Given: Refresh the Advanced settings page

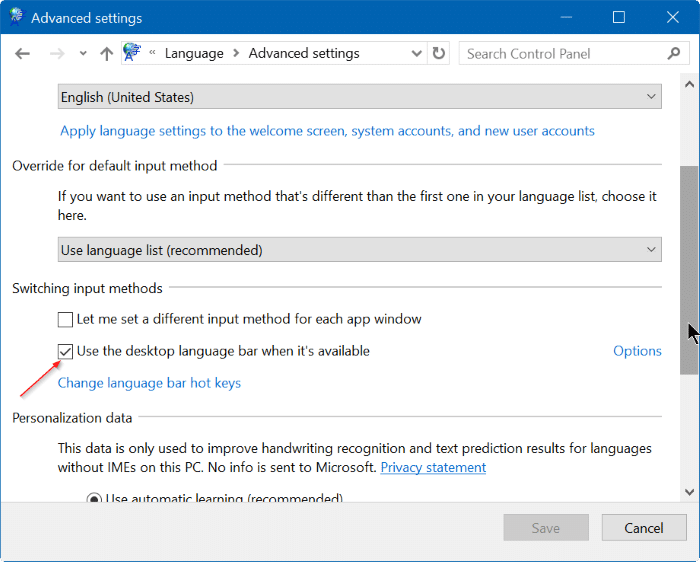Looking at the screenshot, I should (438, 54).
